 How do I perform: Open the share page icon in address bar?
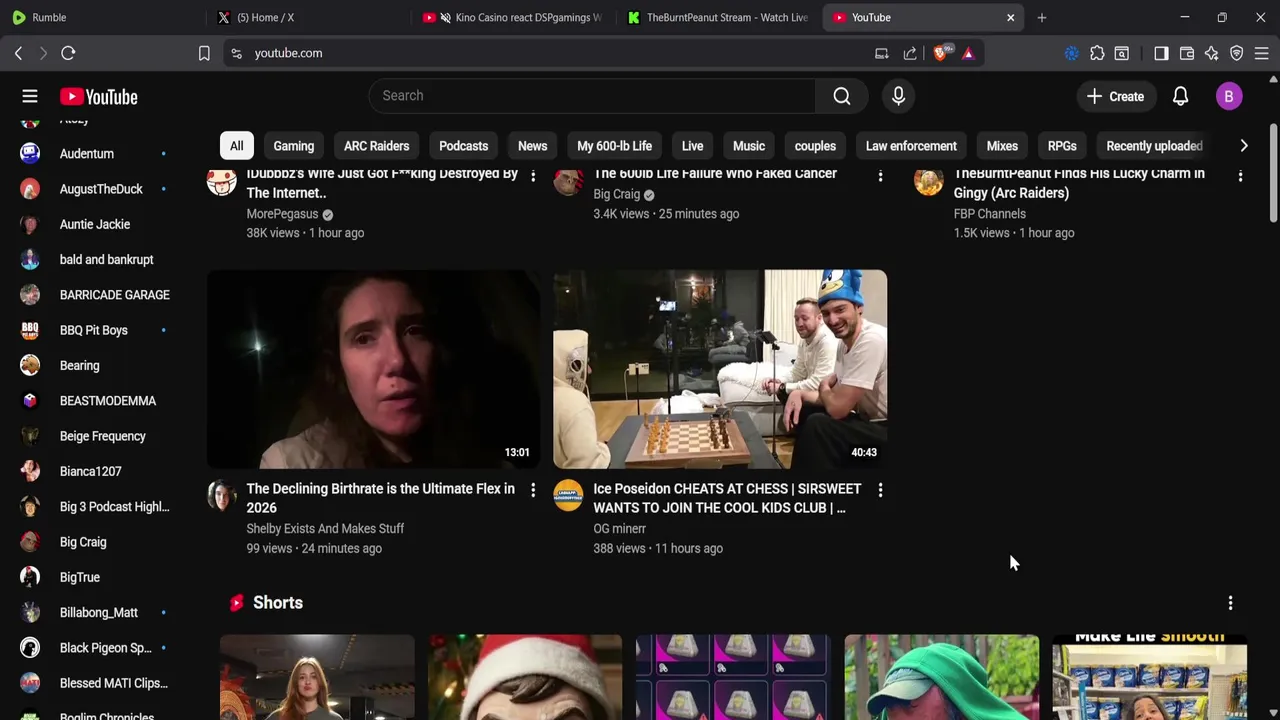pyautogui.click(x=909, y=53)
